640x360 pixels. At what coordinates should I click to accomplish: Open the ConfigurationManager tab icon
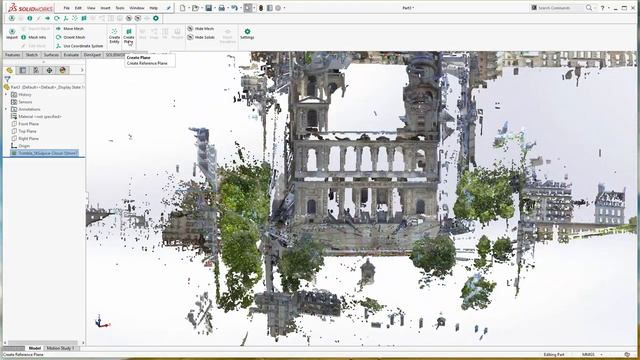point(36,70)
